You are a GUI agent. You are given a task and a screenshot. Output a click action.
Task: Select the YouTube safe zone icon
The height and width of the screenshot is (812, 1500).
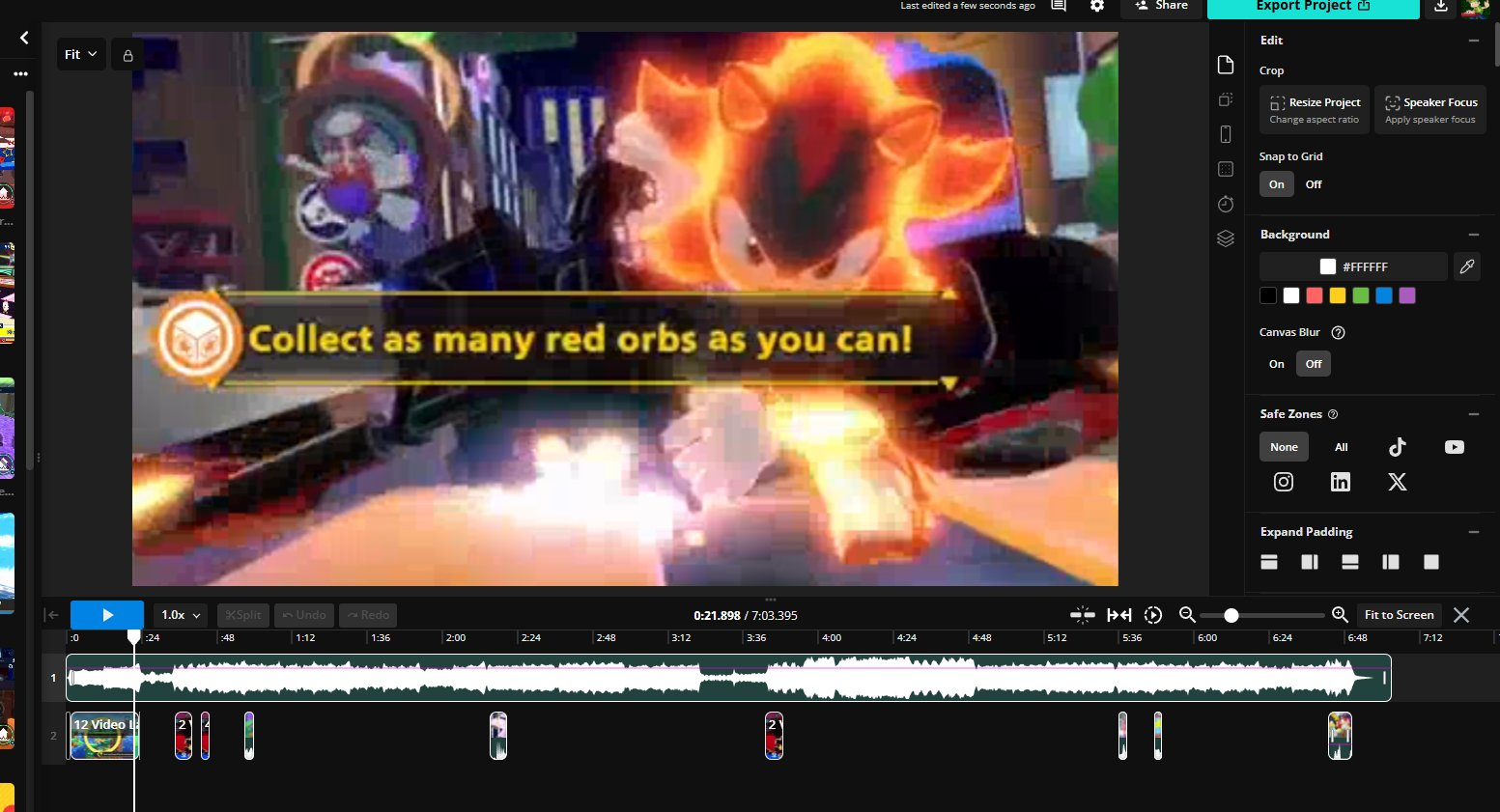point(1454,447)
